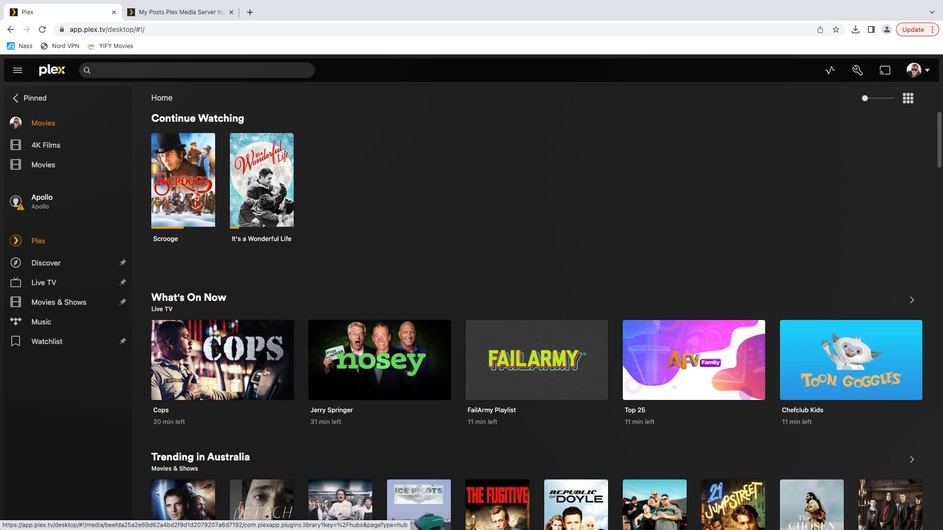Open the Republic of Doyle poster
This screenshot has width=943, height=530.
click(x=576, y=504)
